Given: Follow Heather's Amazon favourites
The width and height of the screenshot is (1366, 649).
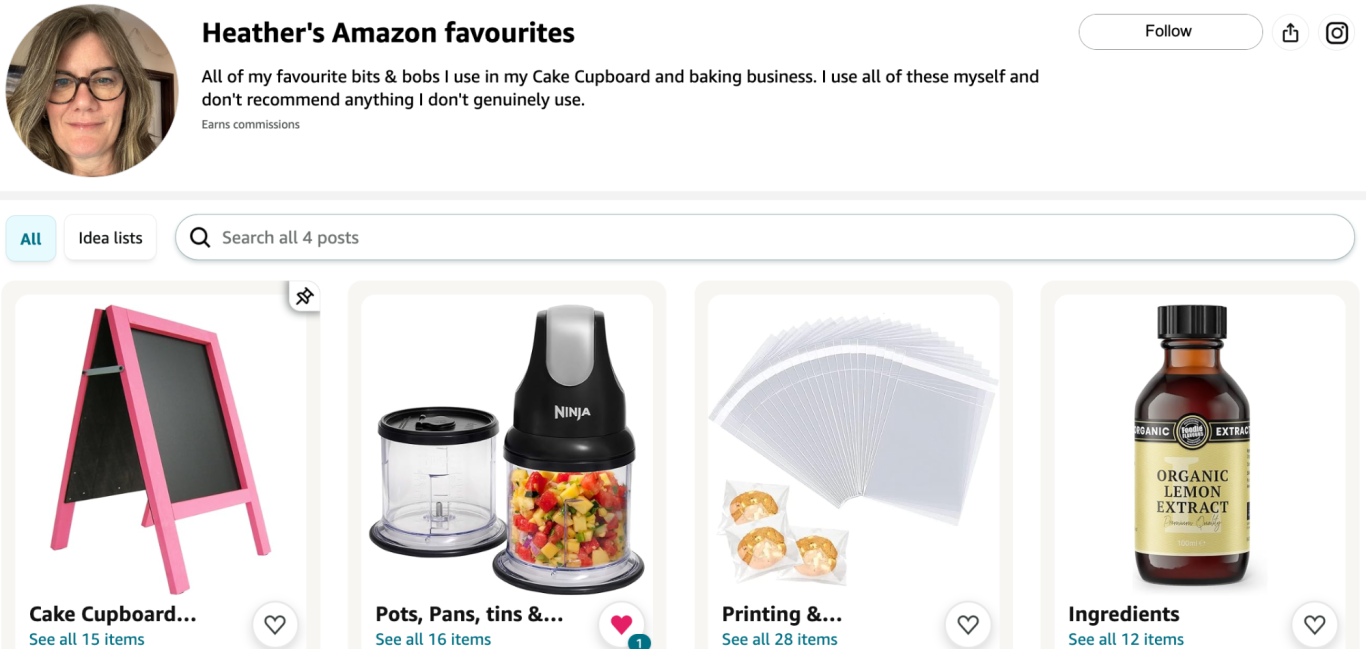Looking at the screenshot, I should pos(1170,32).
